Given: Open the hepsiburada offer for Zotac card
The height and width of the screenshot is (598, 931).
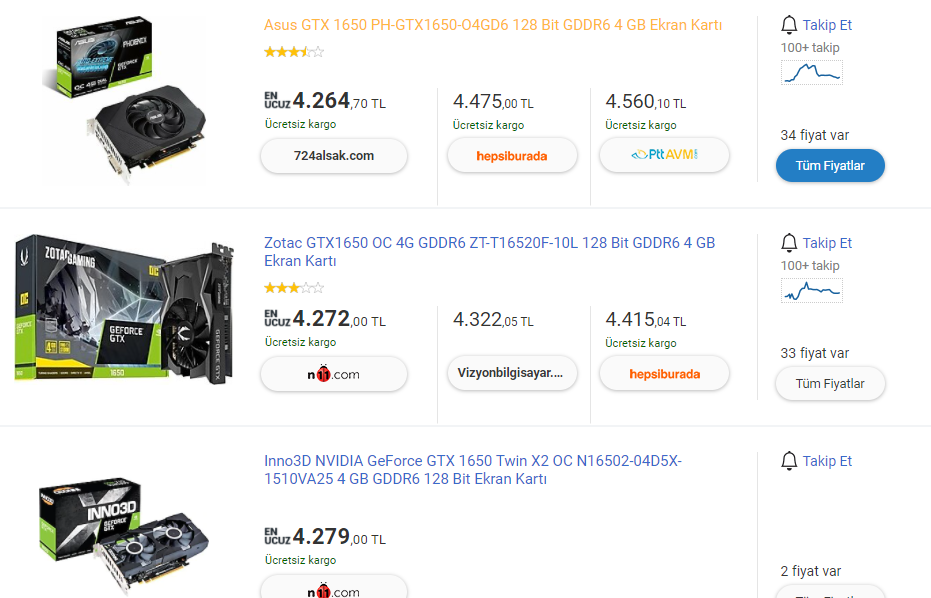Looking at the screenshot, I should 664,374.
